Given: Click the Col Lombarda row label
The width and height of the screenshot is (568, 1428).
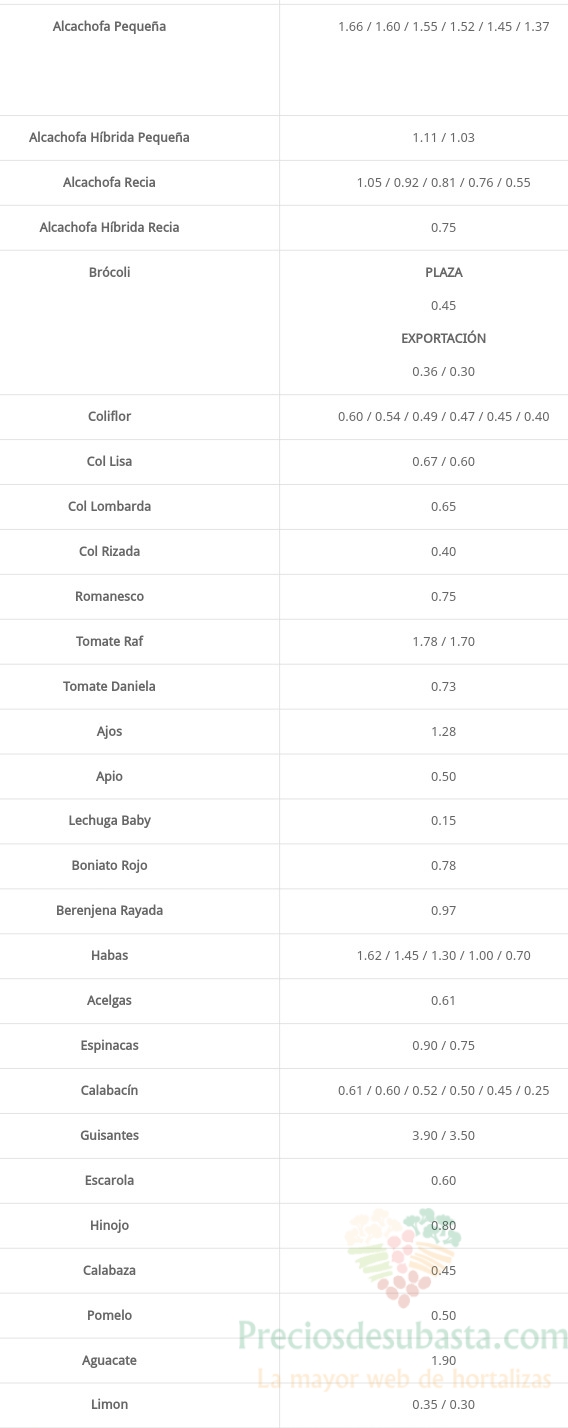Looking at the screenshot, I should 110,506.
